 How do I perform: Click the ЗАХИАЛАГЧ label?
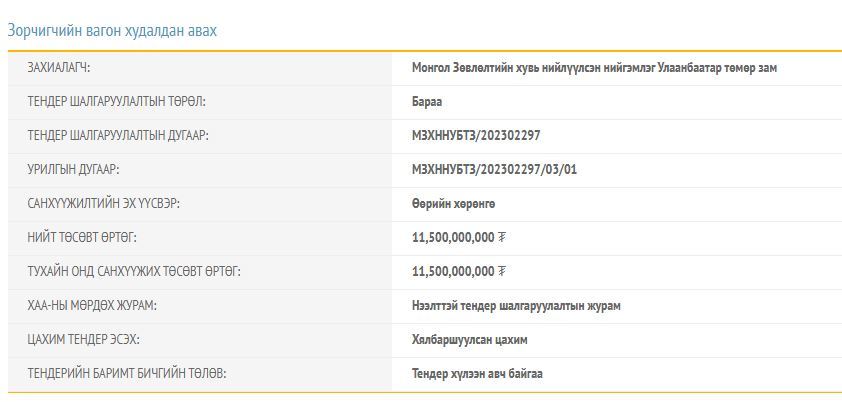(66, 68)
